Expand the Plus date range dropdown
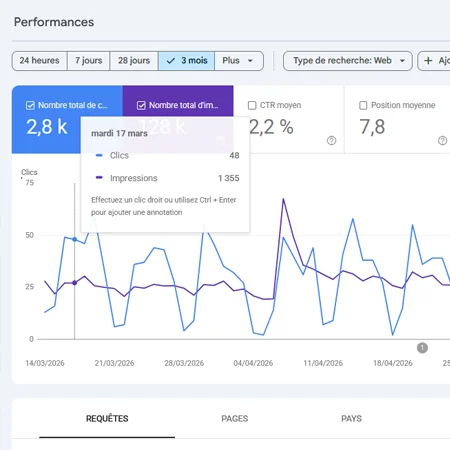Image resolution: width=450 pixels, height=450 pixels. click(239, 61)
